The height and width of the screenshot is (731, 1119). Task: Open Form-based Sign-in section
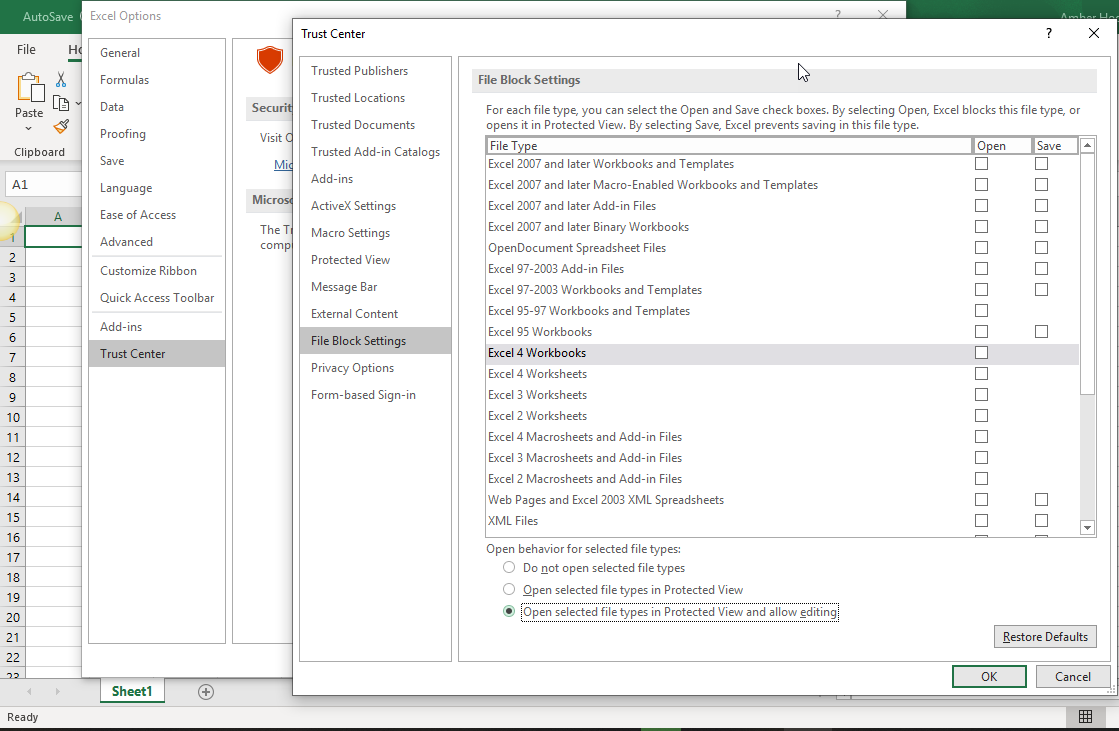375,395
